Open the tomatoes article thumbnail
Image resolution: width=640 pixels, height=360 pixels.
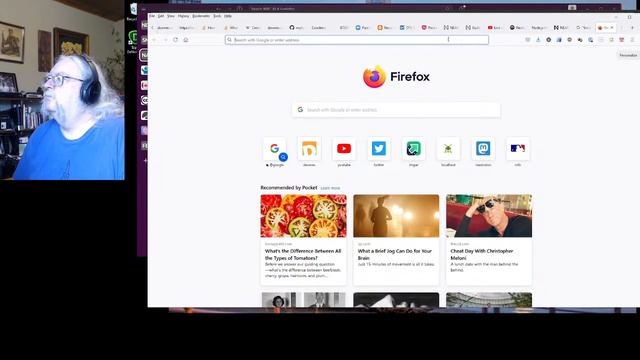[304, 216]
